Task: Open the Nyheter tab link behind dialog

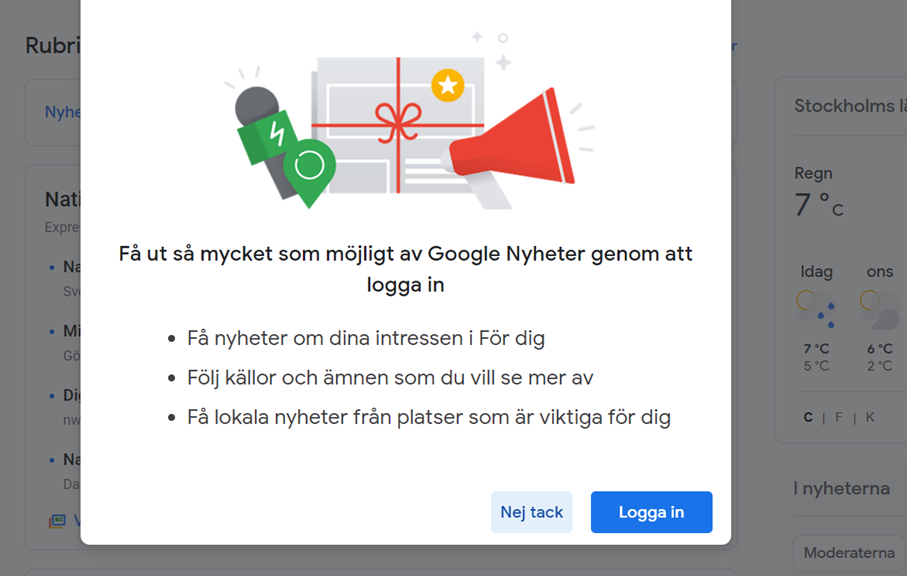Action: [62, 112]
